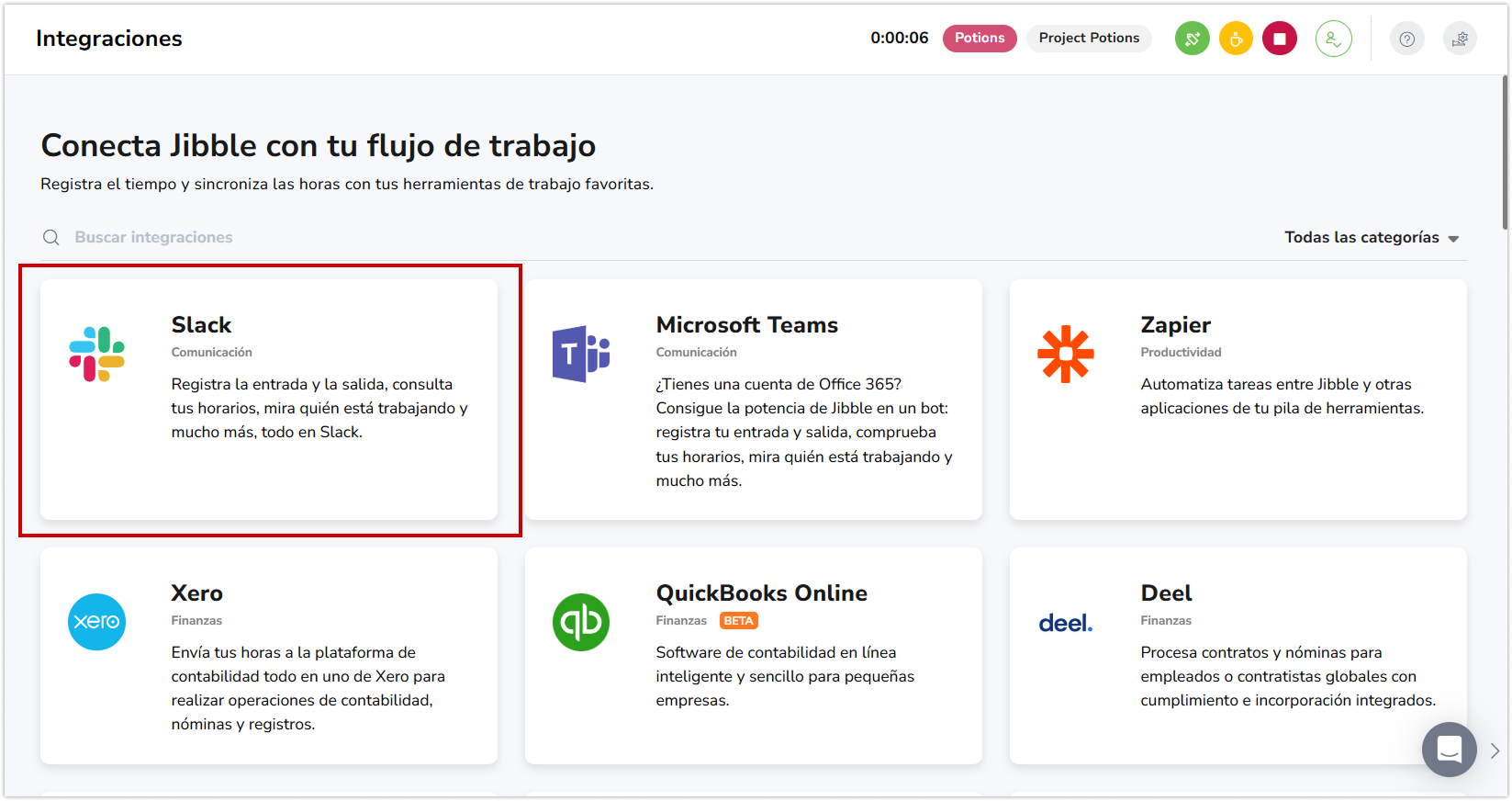Viewport: 1512px width, 801px height.
Task: Click the QuickBooks logo icon
Action: (x=581, y=622)
